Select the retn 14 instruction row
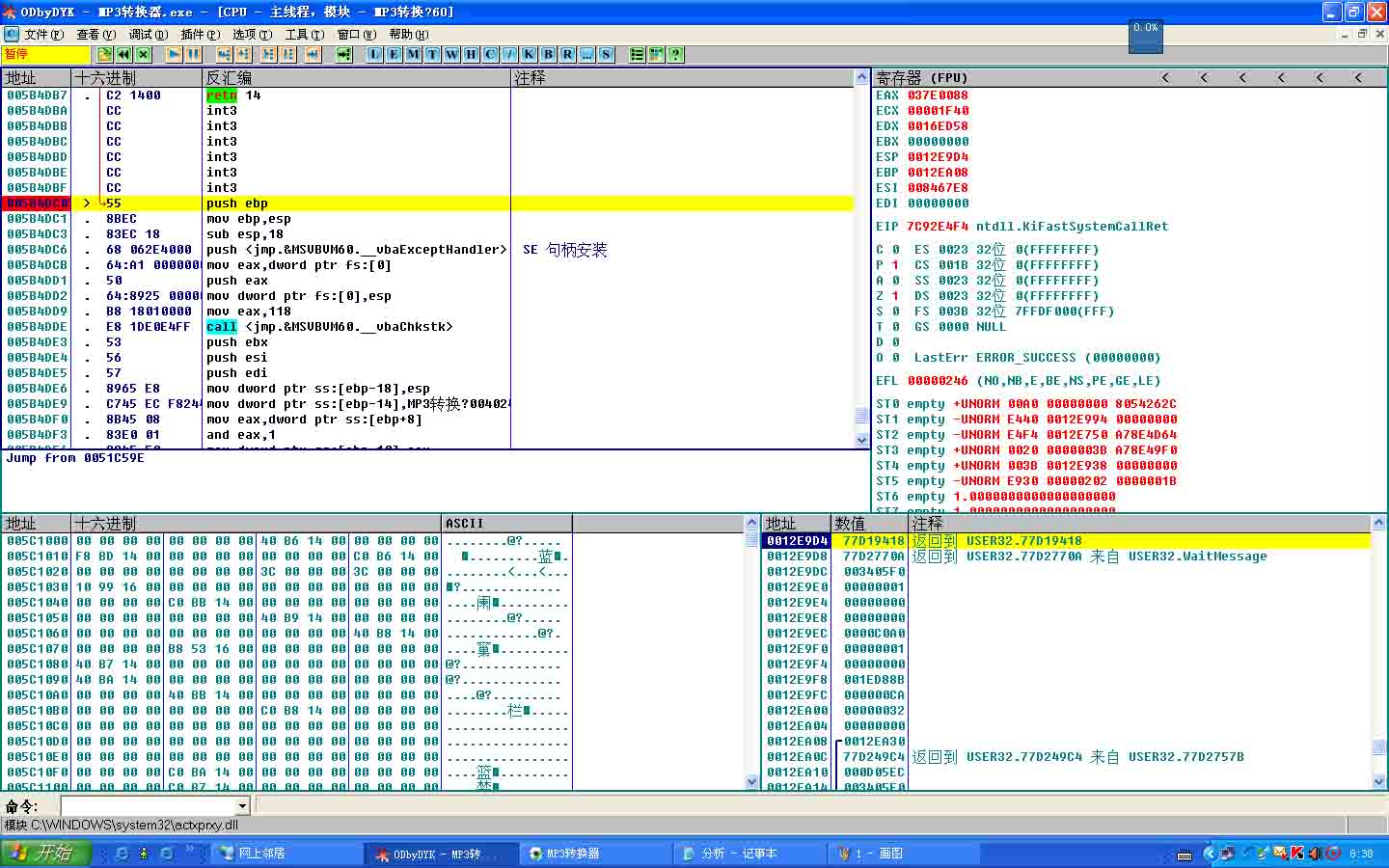 point(427,95)
